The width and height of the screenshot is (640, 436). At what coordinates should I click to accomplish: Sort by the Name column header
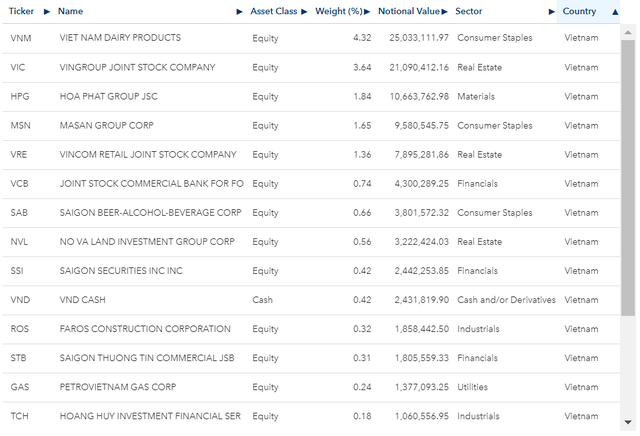coord(70,11)
